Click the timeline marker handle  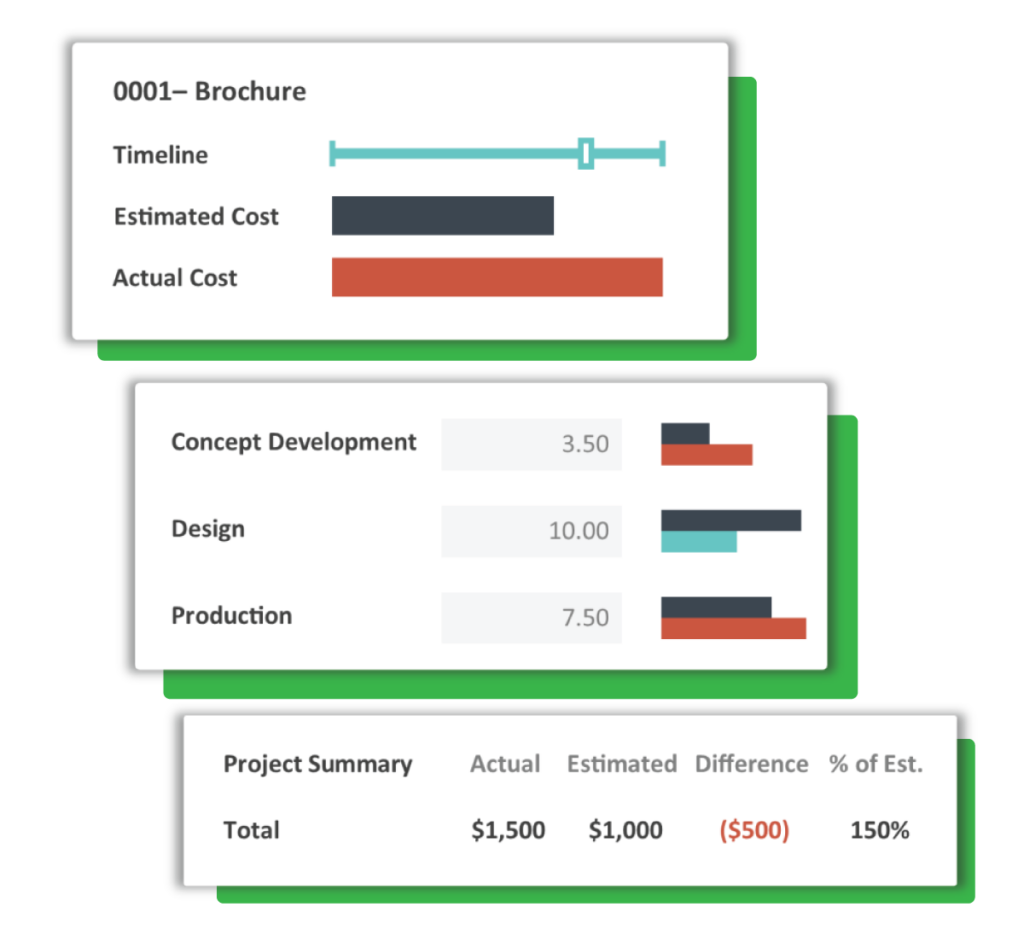(586, 154)
